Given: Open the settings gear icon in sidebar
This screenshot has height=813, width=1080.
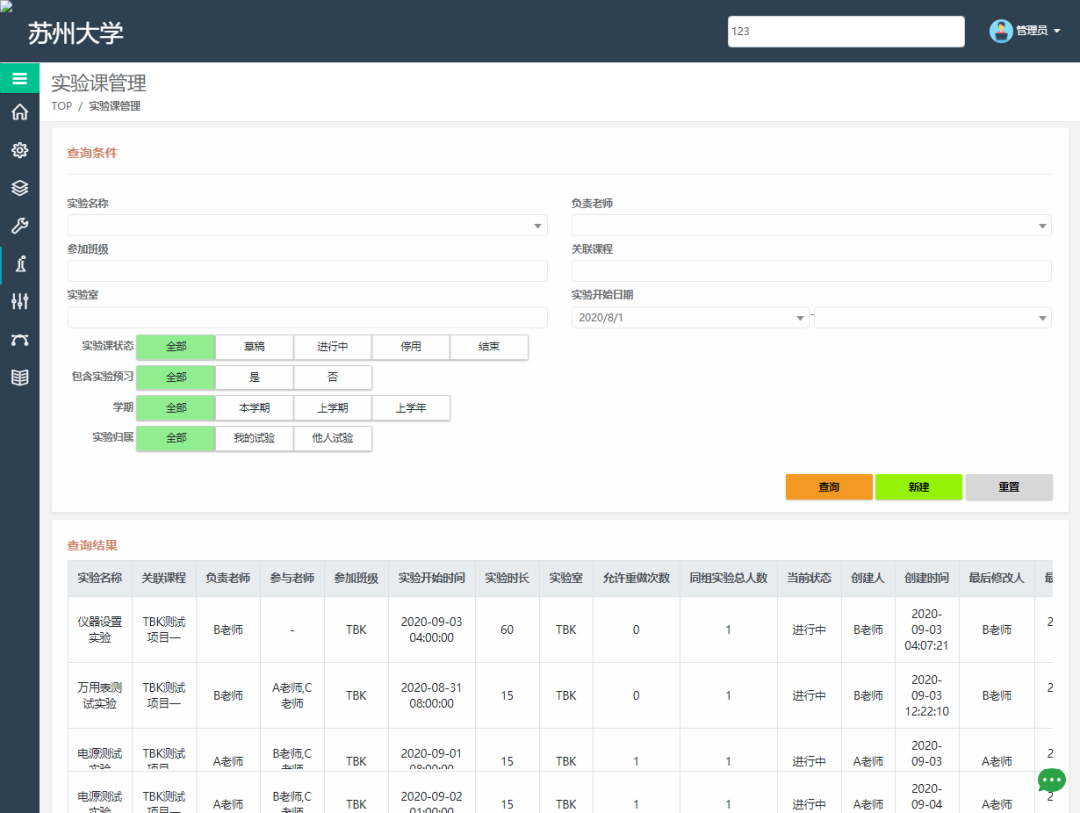Looking at the screenshot, I should (20, 150).
